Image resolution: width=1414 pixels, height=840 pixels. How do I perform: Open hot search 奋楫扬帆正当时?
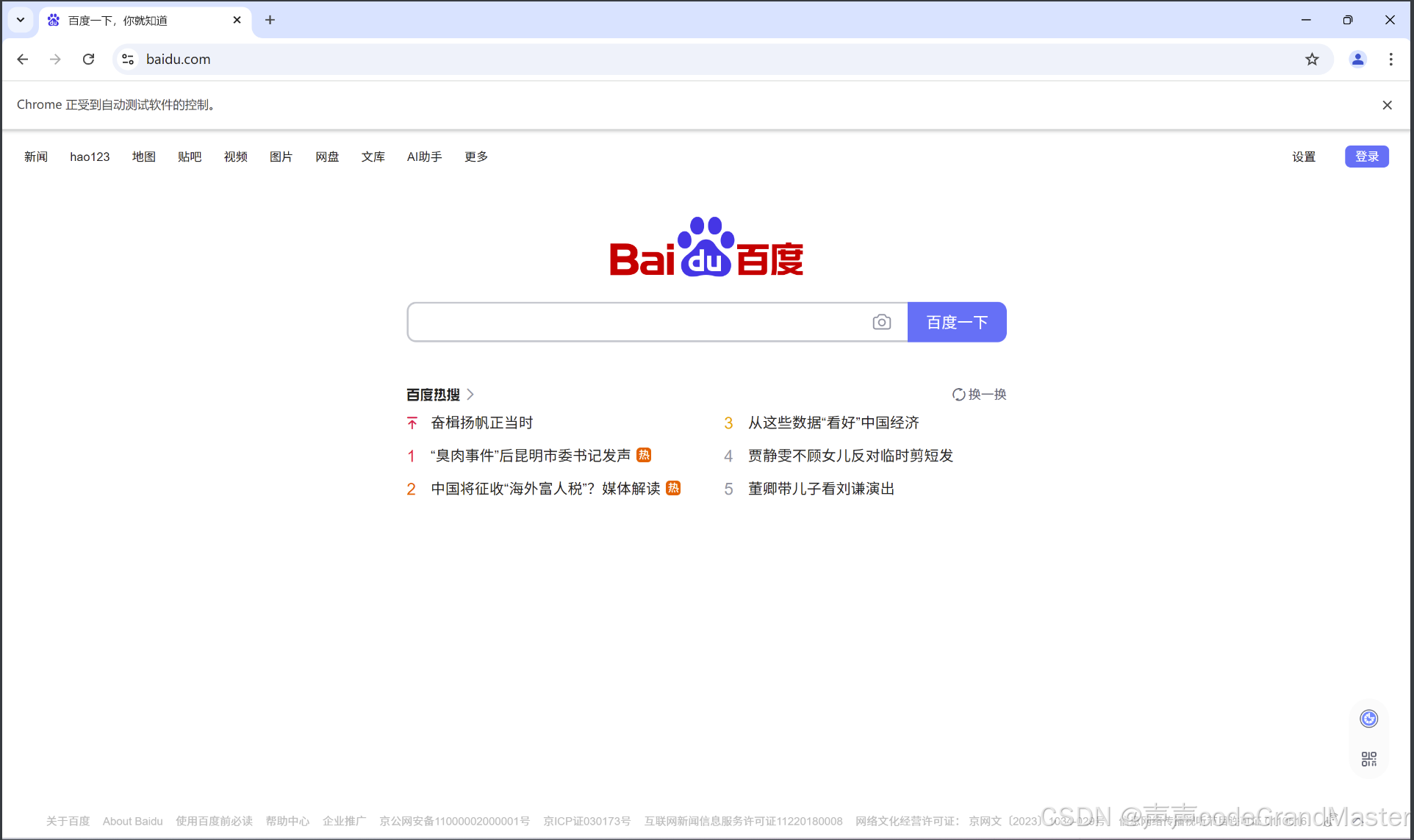[481, 423]
